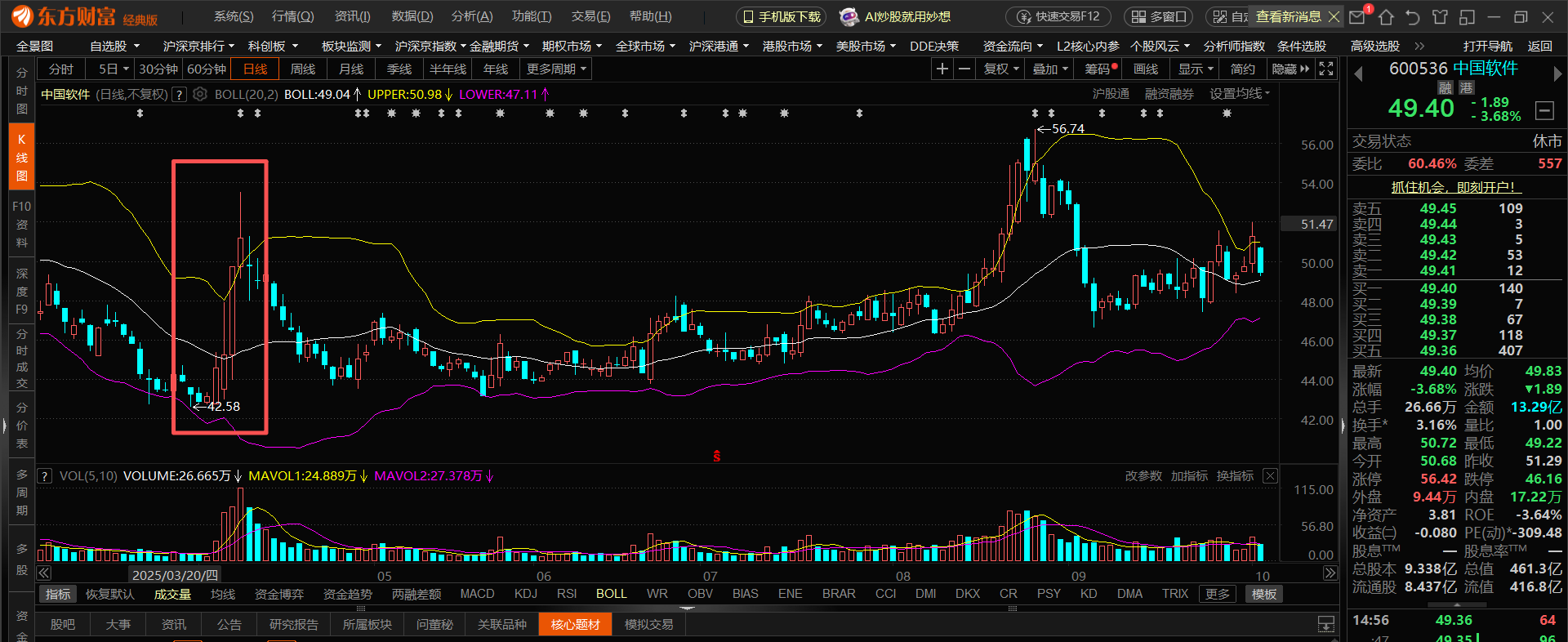1568x642 pixels.
Task: Switch to 周线 weekly period
Action: 303,69
